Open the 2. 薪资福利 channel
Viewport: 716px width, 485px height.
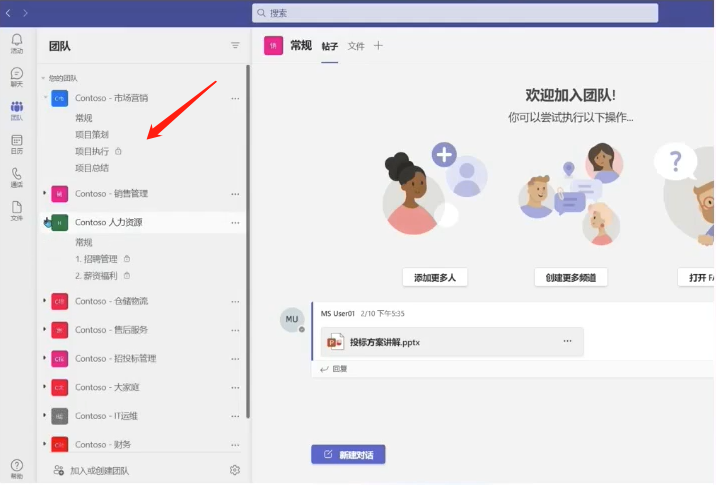96,276
